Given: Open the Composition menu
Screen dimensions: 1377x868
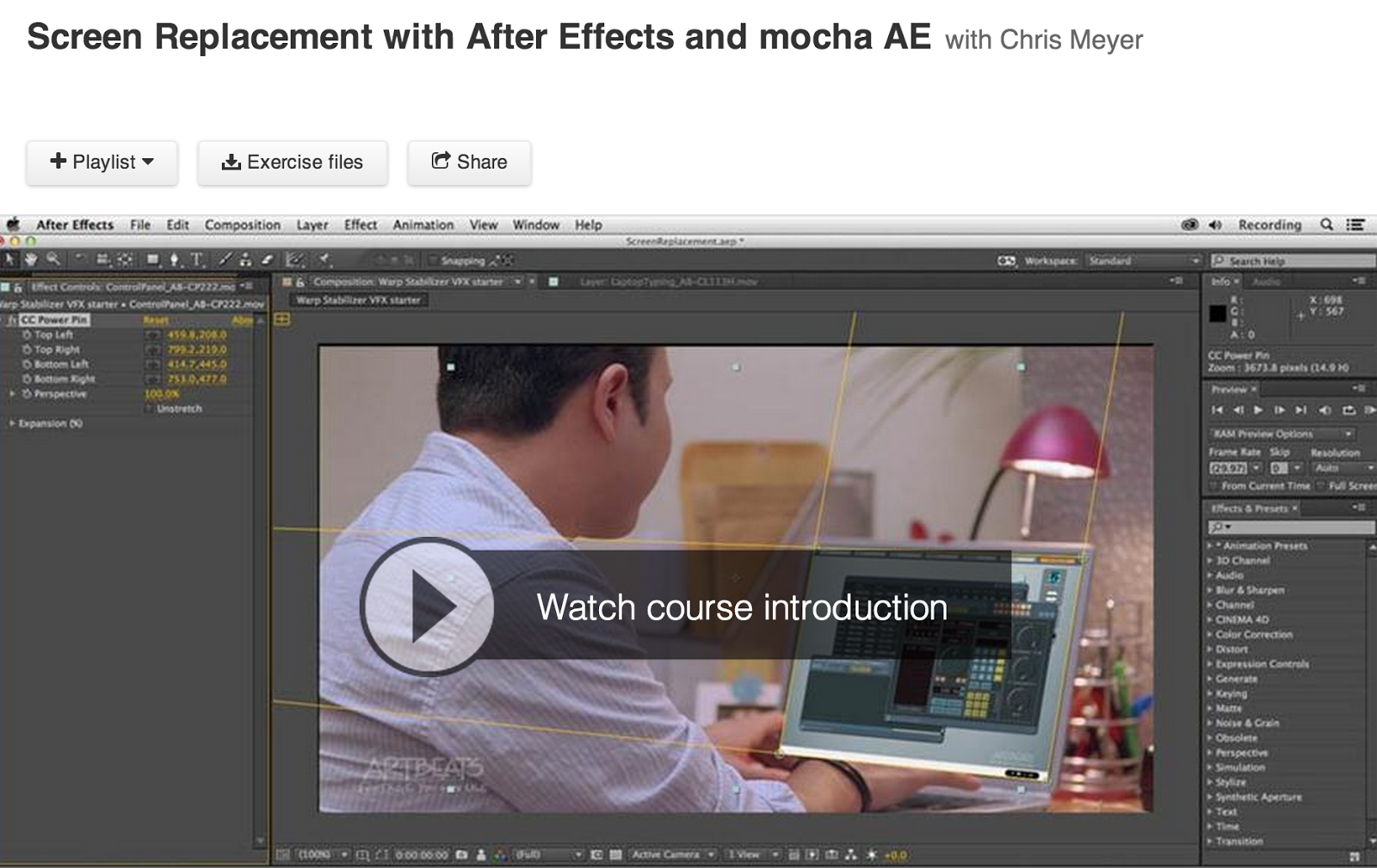Looking at the screenshot, I should (x=243, y=225).
